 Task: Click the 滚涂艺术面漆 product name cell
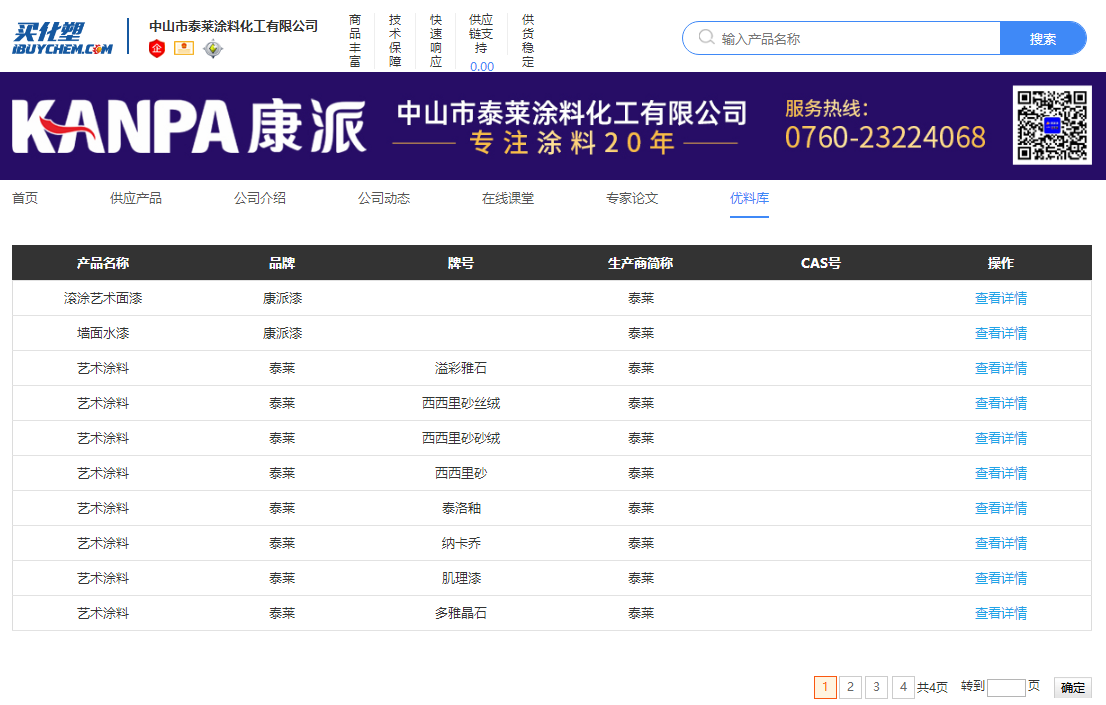pyautogui.click(x=103, y=298)
